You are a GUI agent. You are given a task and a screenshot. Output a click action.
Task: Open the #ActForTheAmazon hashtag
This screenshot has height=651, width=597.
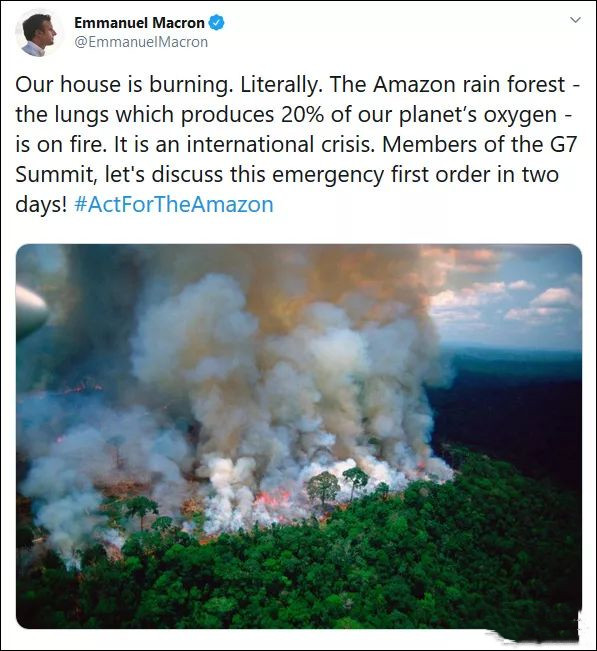[x=174, y=204]
